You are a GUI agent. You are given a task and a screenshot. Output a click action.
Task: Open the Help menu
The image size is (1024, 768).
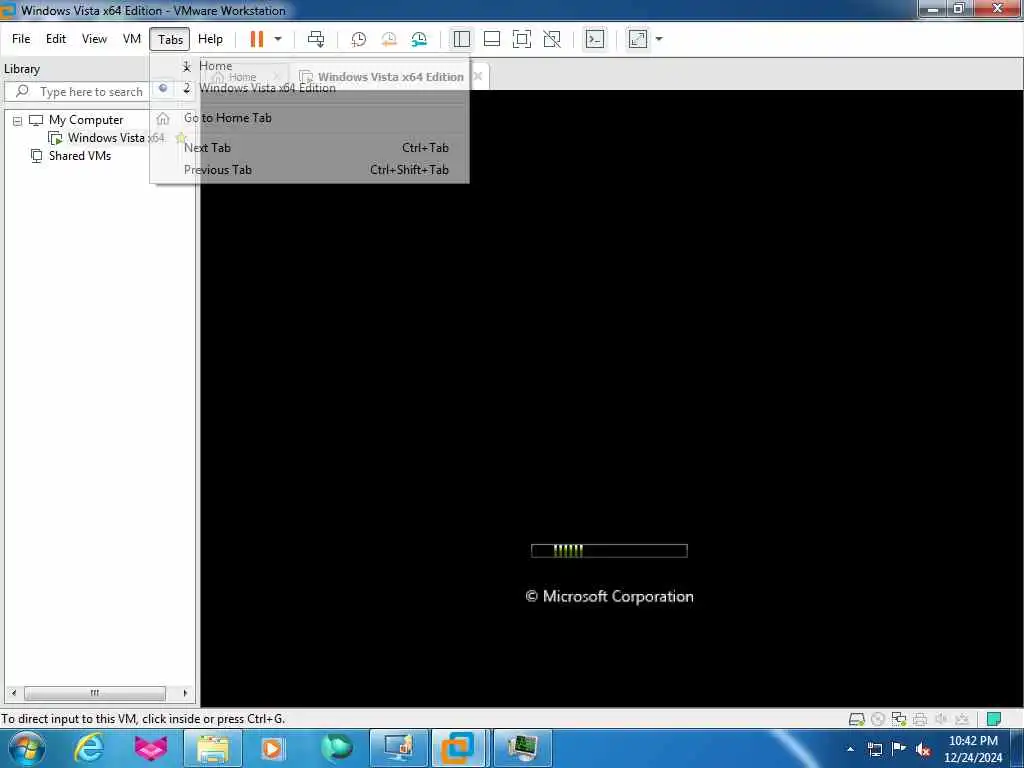(x=210, y=39)
